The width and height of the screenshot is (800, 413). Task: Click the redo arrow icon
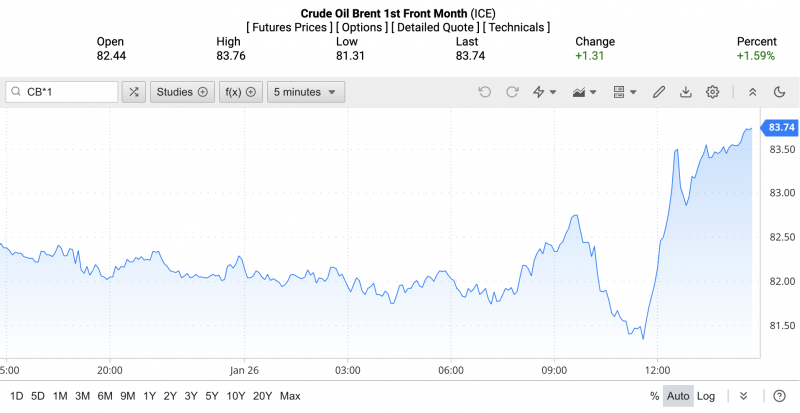[x=512, y=92]
